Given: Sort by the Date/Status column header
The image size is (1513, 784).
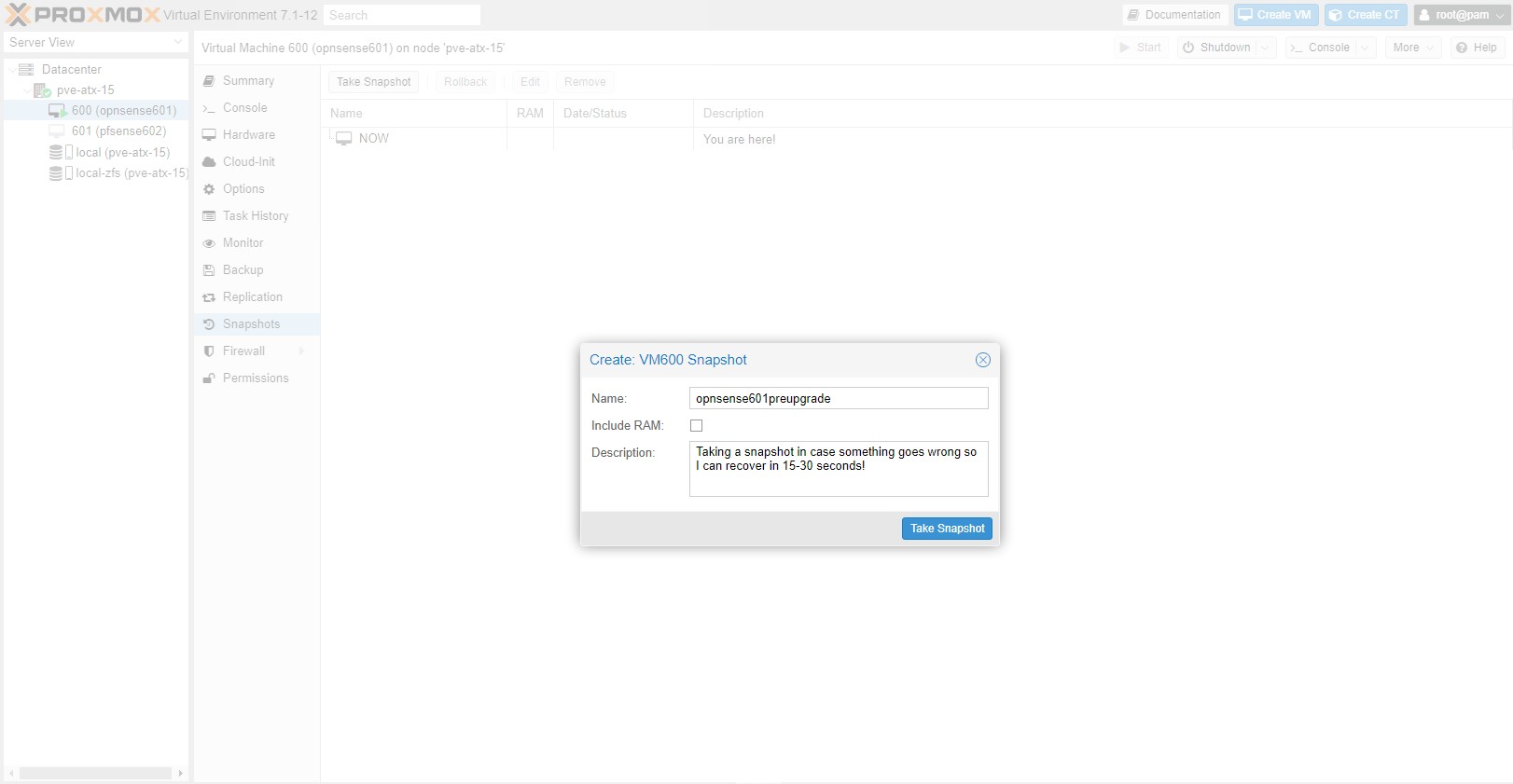Looking at the screenshot, I should 623,114.
